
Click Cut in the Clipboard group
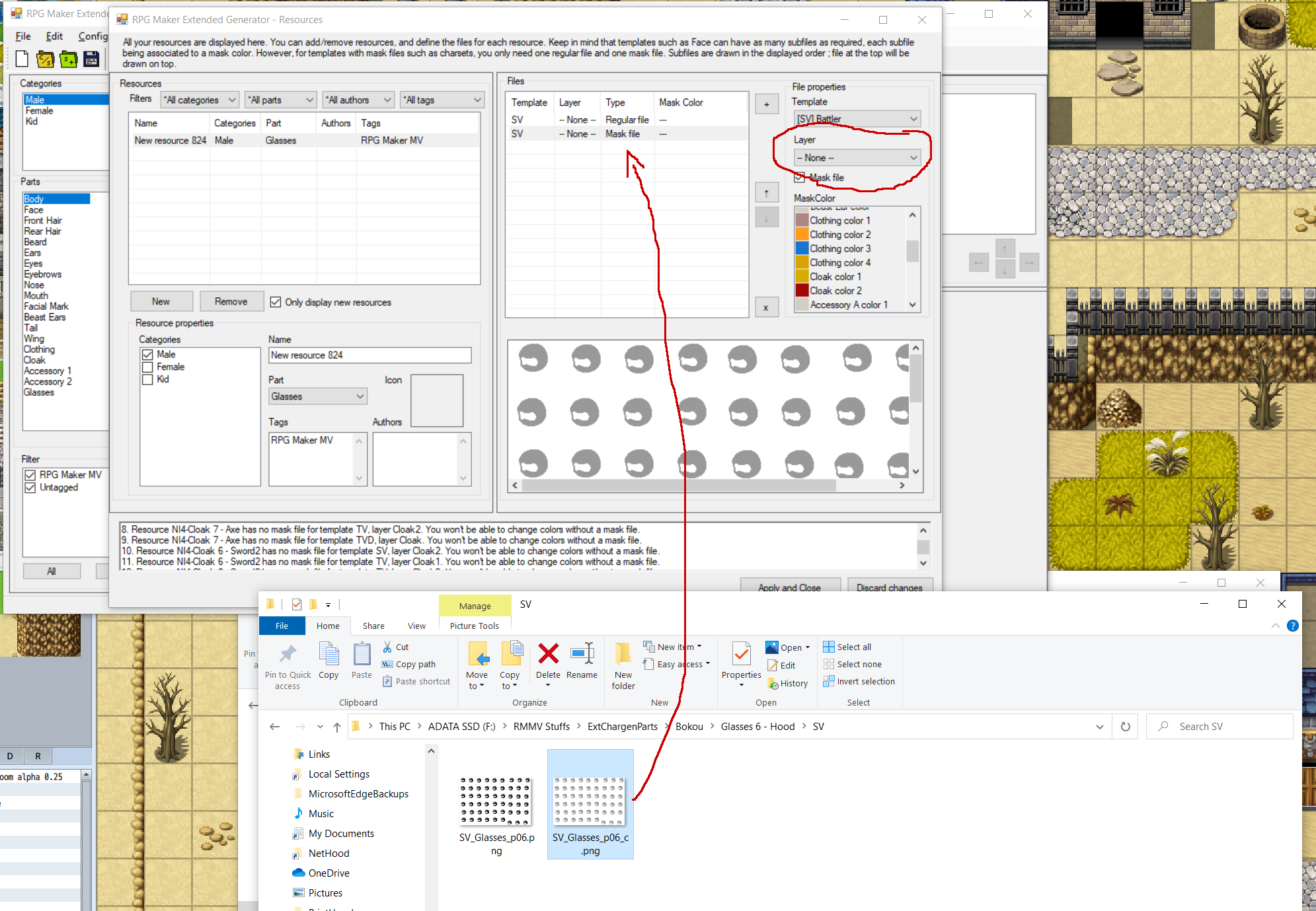coord(396,647)
